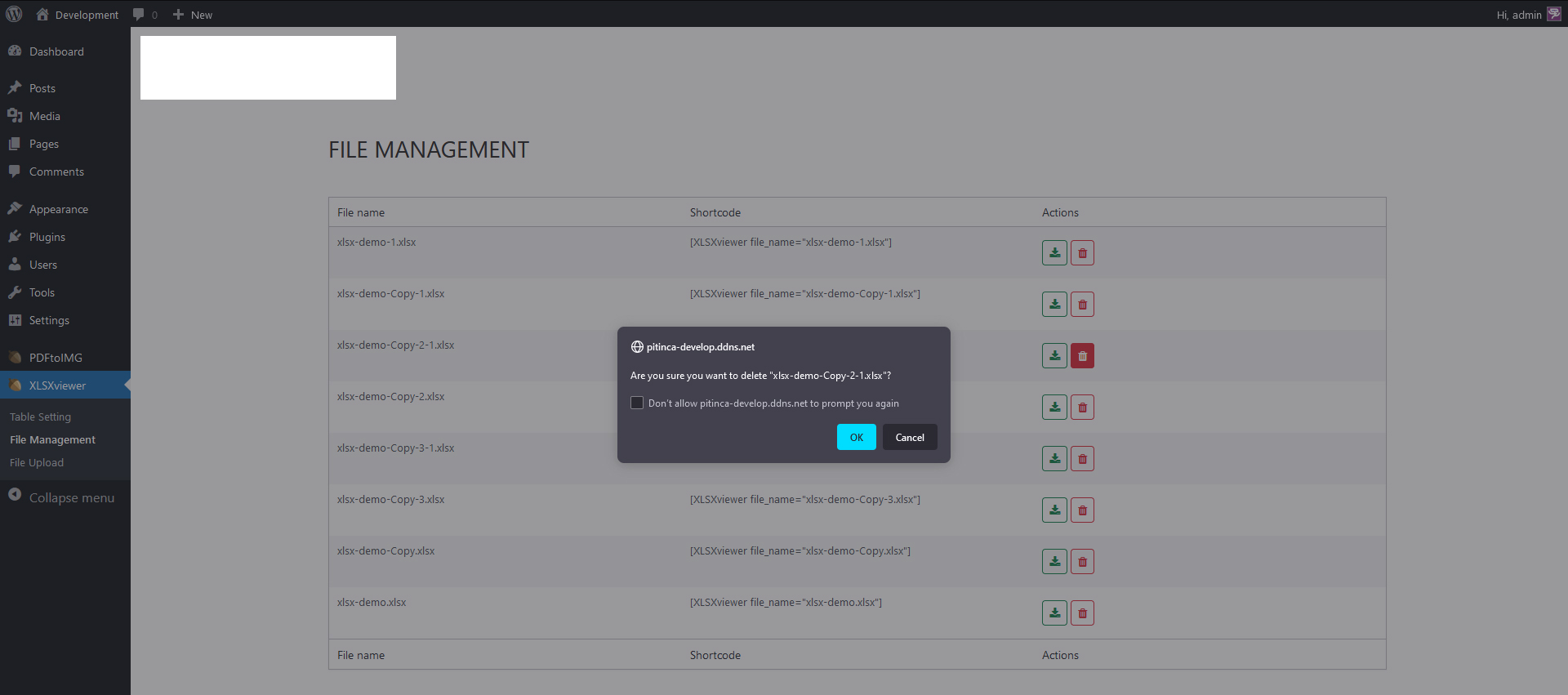The image size is (1568, 695).
Task: Click highlighted trash icon for xlsx-demo-Copy-2-1.xlsx
Action: pos(1082,356)
